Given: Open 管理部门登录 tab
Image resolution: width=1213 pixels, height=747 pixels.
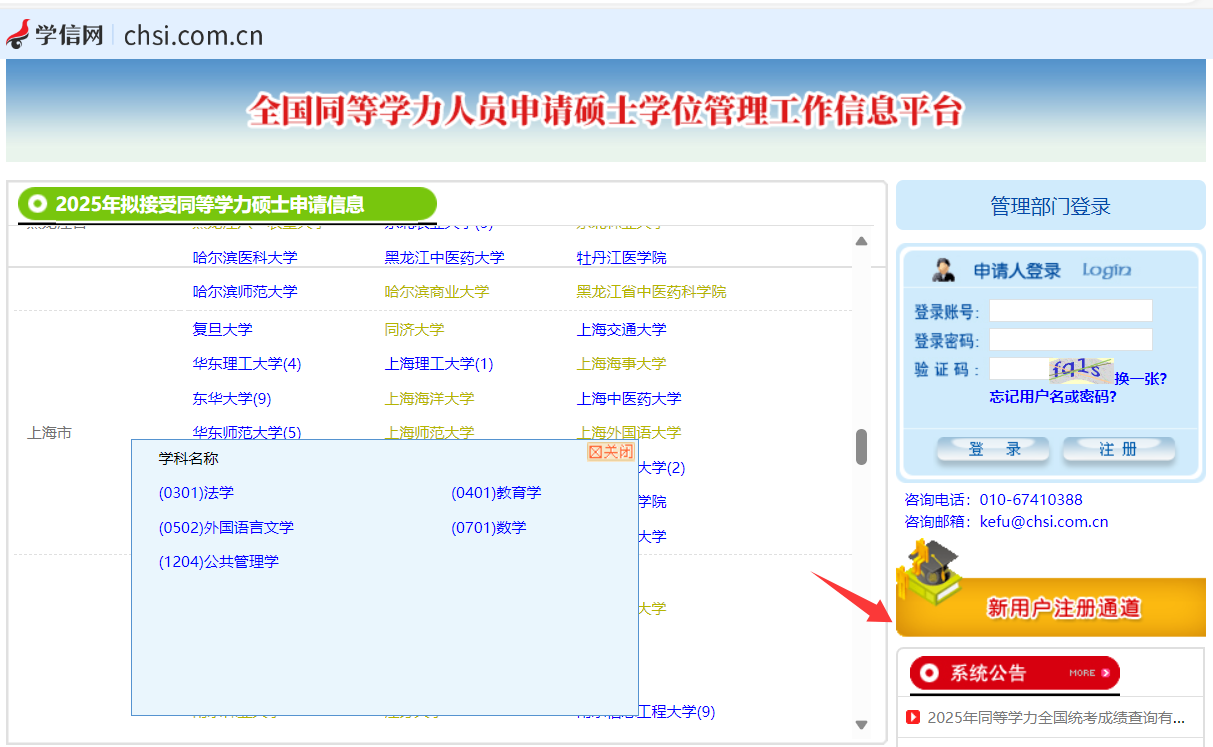Looking at the screenshot, I should (1050, 206).
